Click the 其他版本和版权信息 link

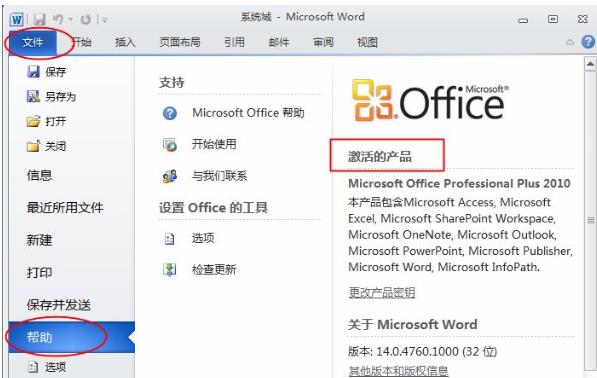[x=398, y=371]
